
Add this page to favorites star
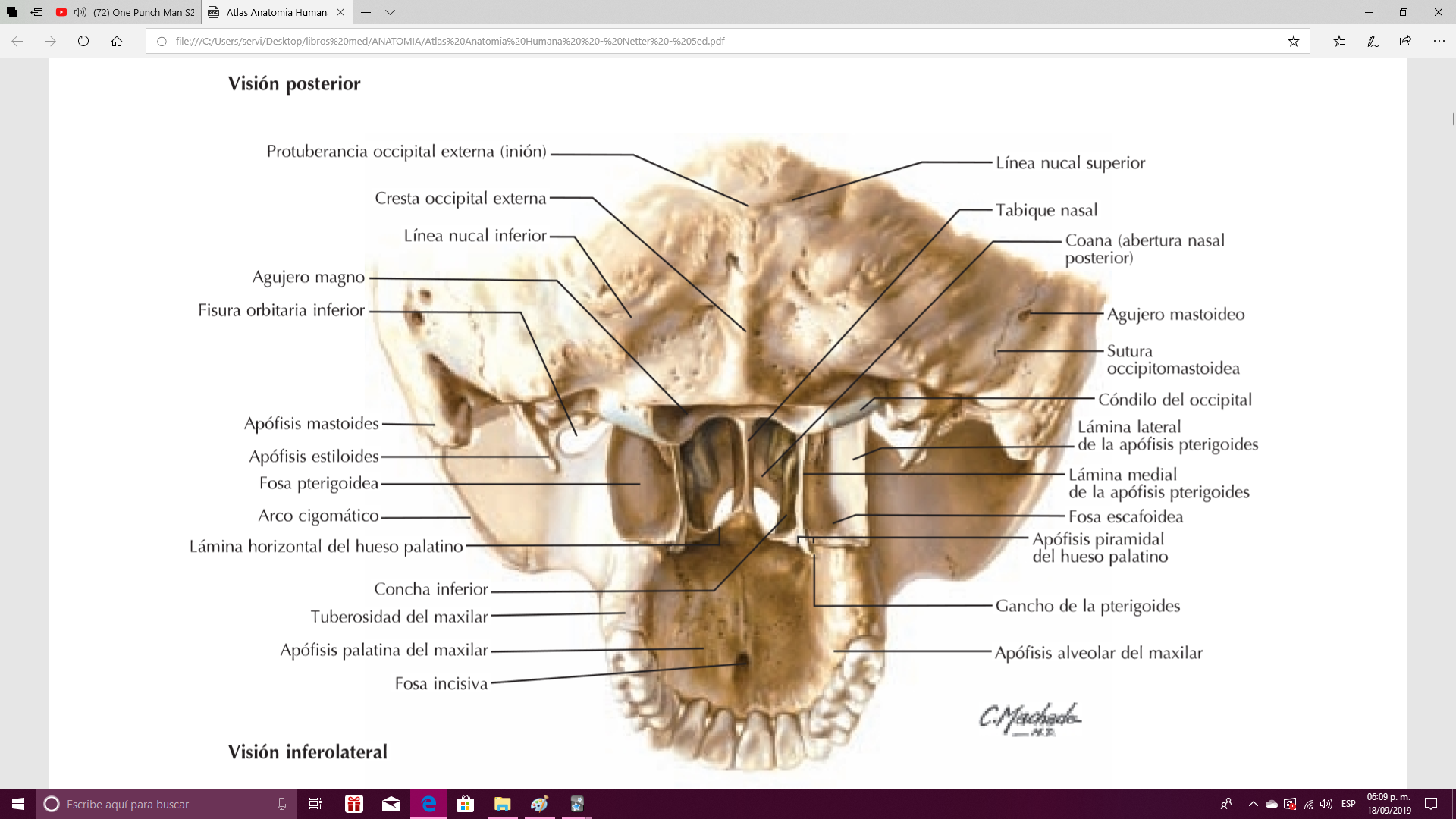point(1293,41)
